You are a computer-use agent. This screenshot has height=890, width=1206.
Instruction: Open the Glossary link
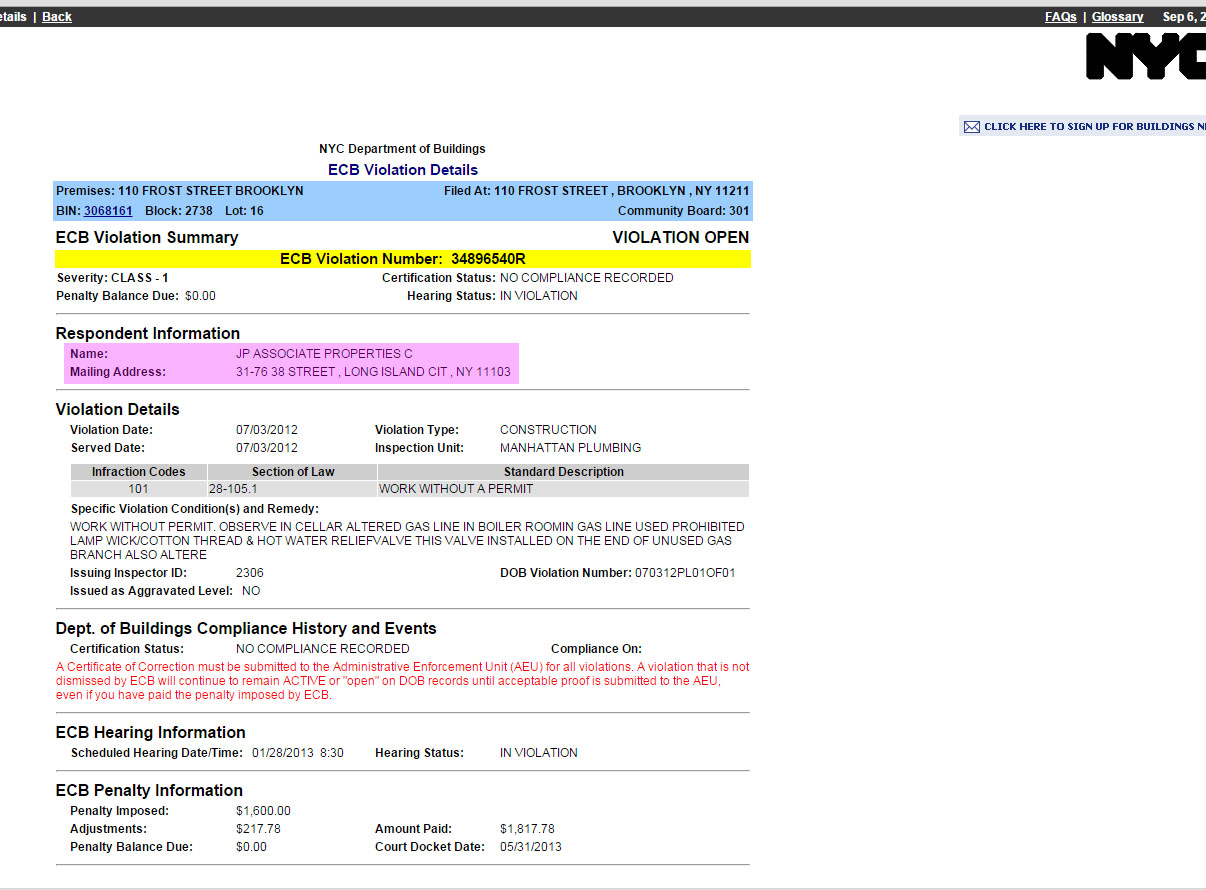coord(1117,17)
